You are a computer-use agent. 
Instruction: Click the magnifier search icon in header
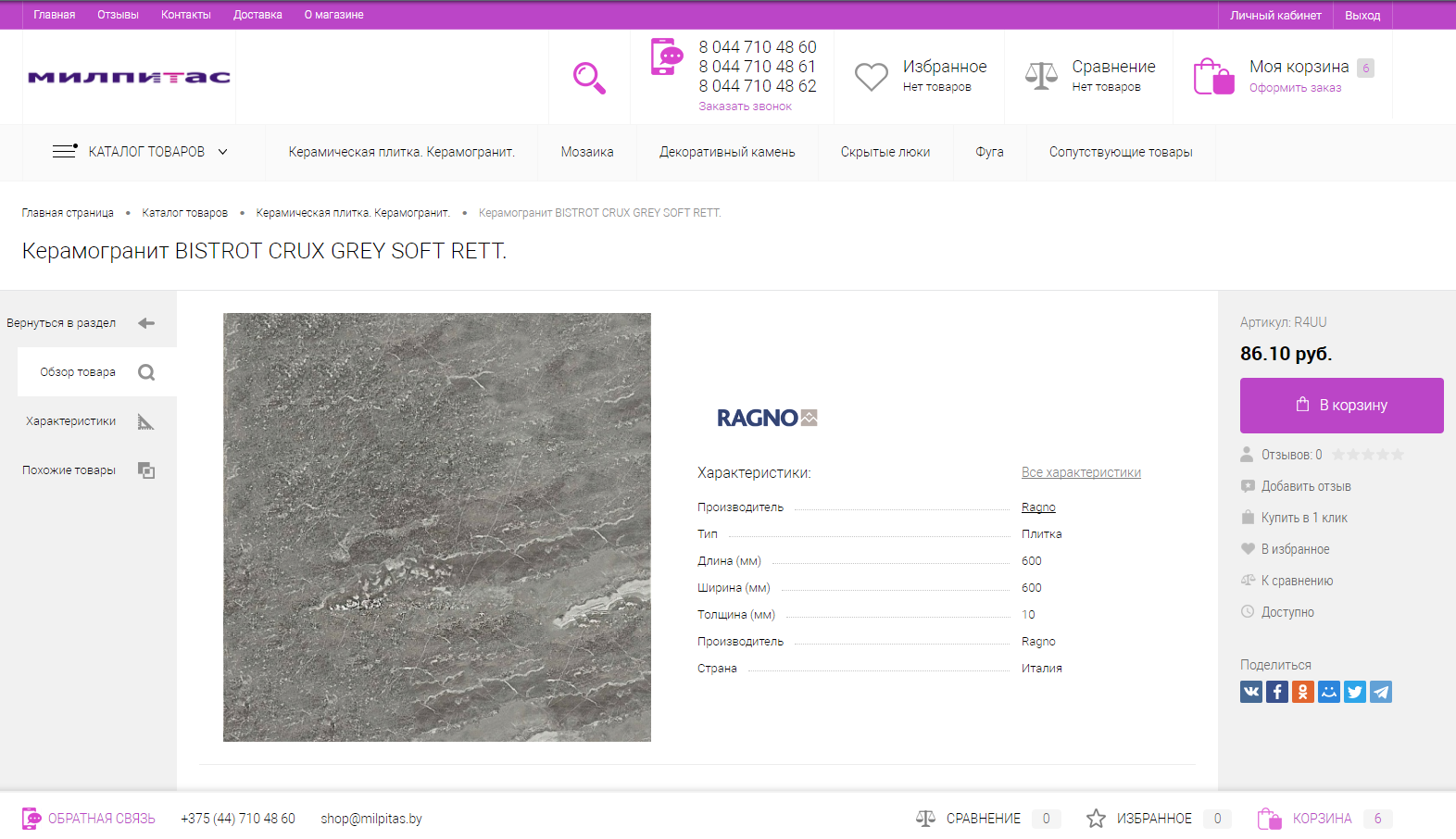[x=589, y=78]
